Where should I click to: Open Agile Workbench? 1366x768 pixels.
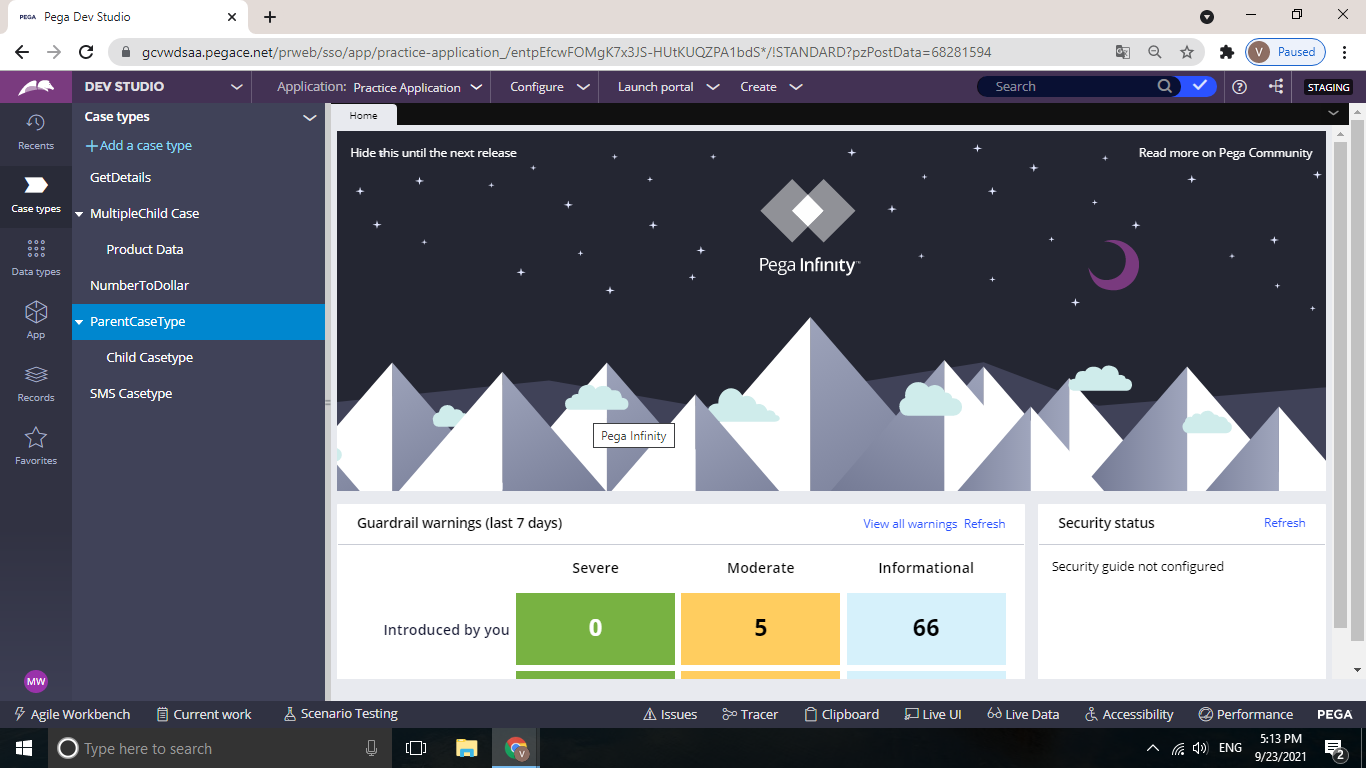click(x=71, y=714)
